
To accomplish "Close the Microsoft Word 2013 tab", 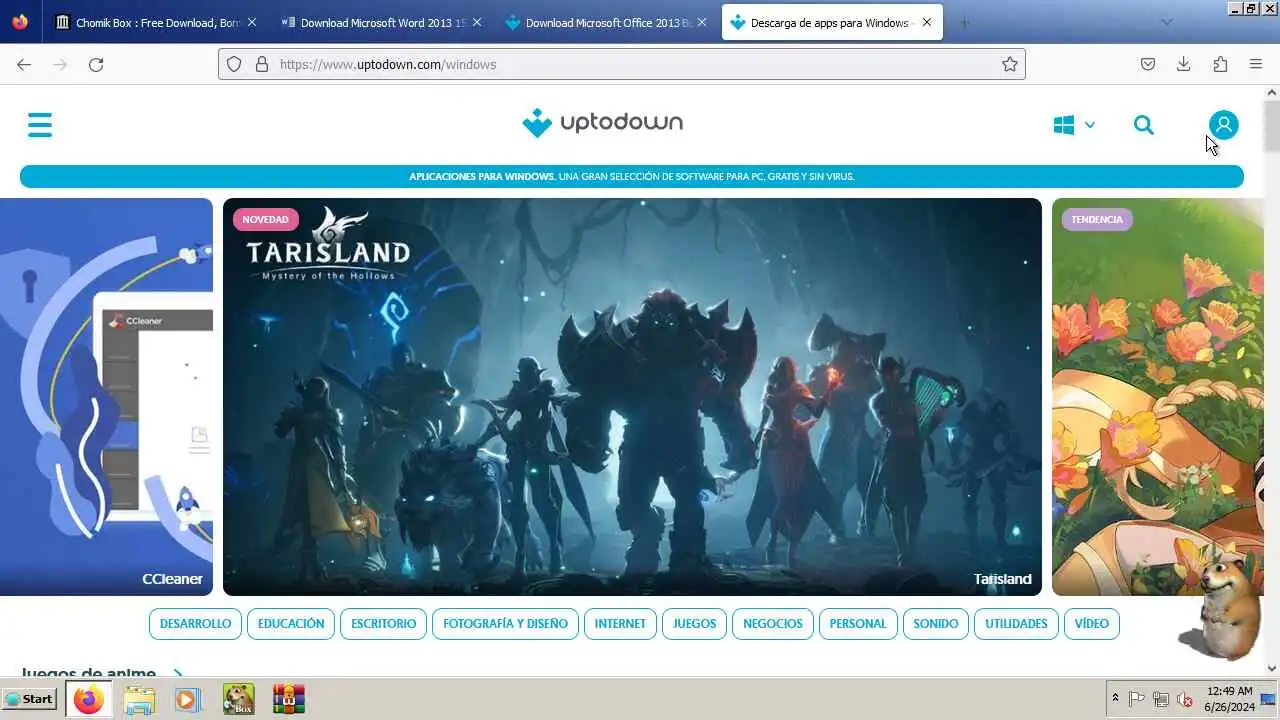I will [x=477, y=22].
